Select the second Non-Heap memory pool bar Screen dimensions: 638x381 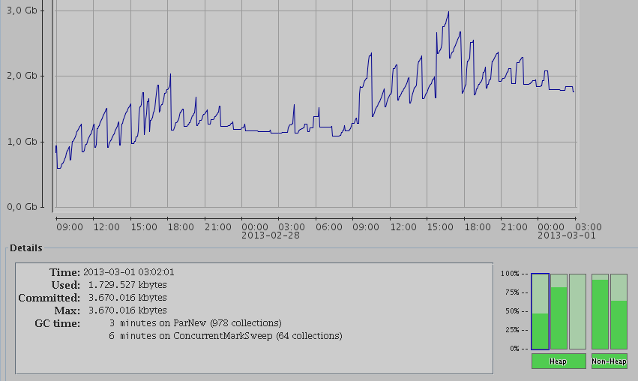pos(619,311)
